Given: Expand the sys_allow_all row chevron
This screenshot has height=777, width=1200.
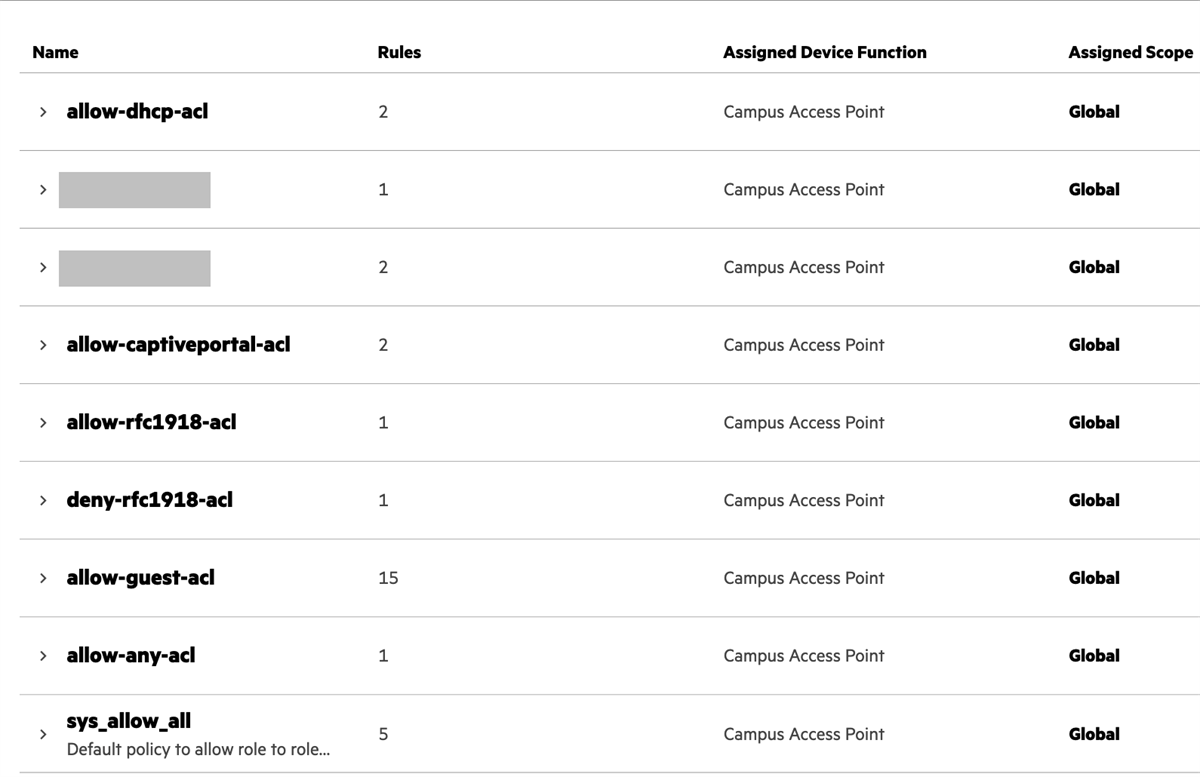Looking at the screenshot, I should pos(43,734).
